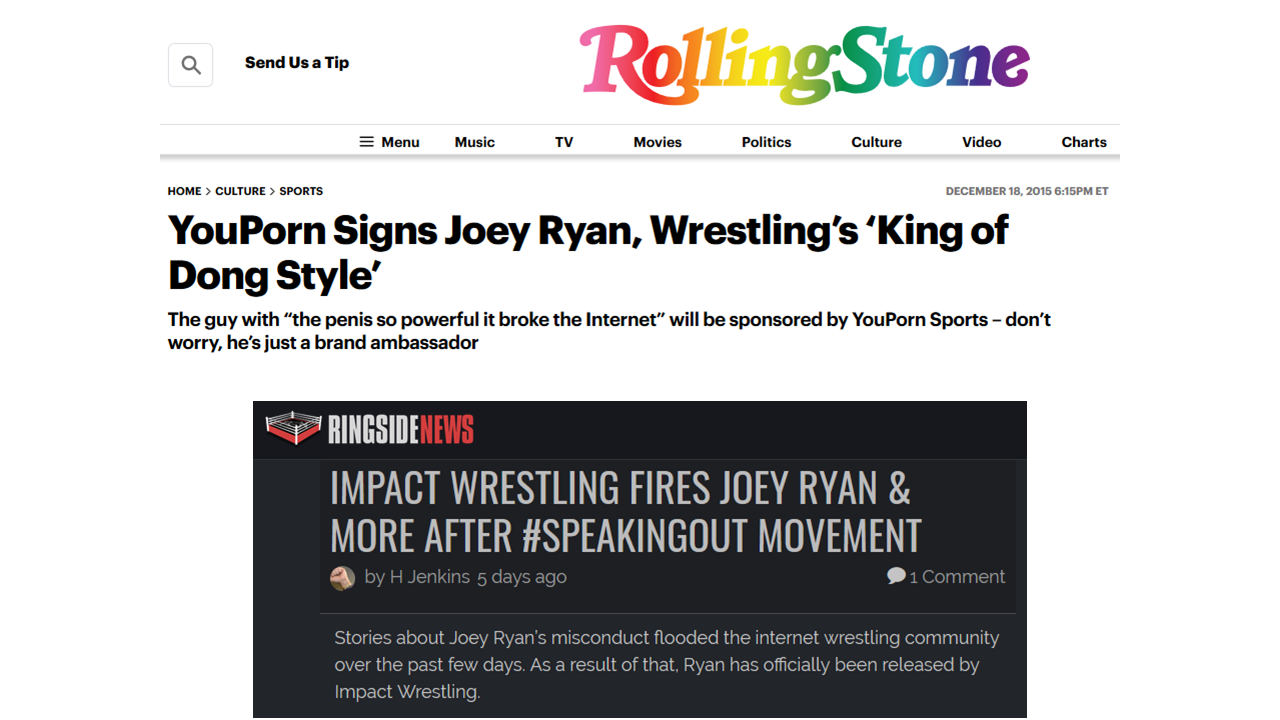The width and height of the screenshot is (1280, 720).
Task: Click the CULTURE breadcrumb link
Action: [x=240, y=191]
